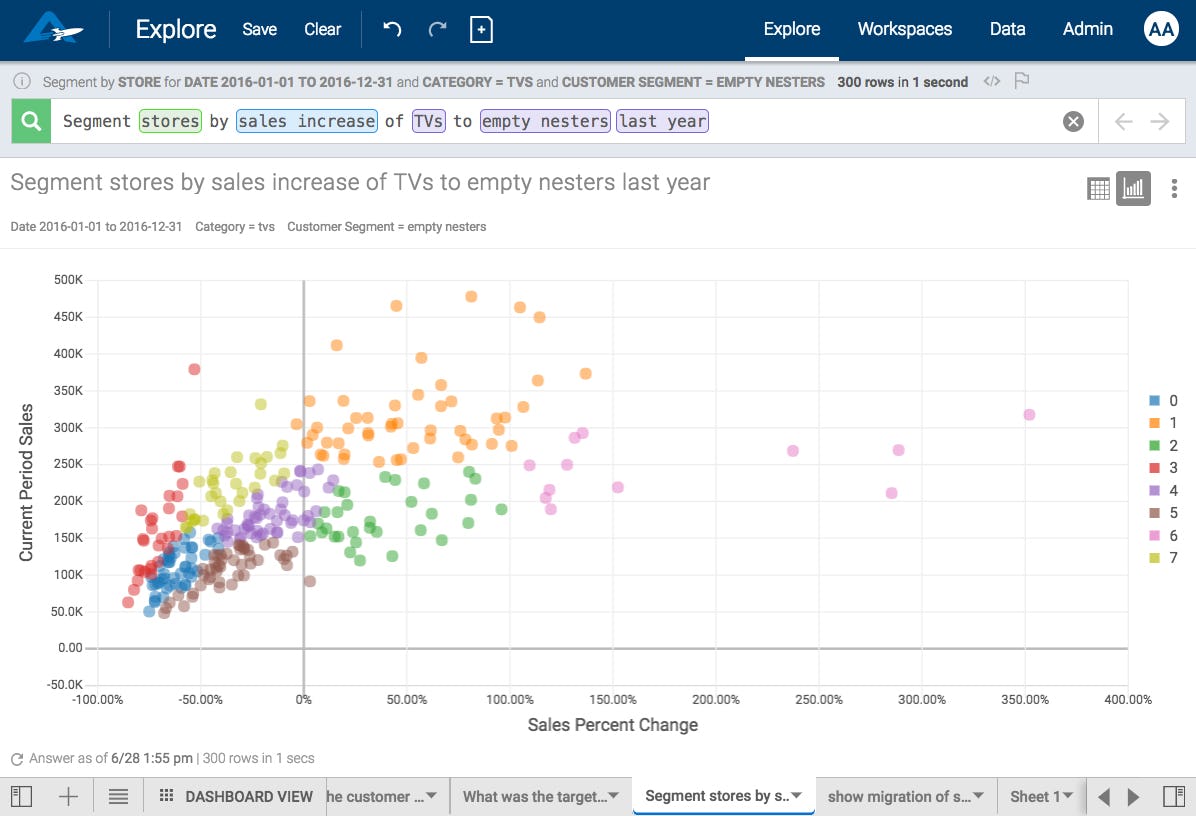Toggle cluster 2 green legend entry
The image size is (1196, 816).
1163,445
